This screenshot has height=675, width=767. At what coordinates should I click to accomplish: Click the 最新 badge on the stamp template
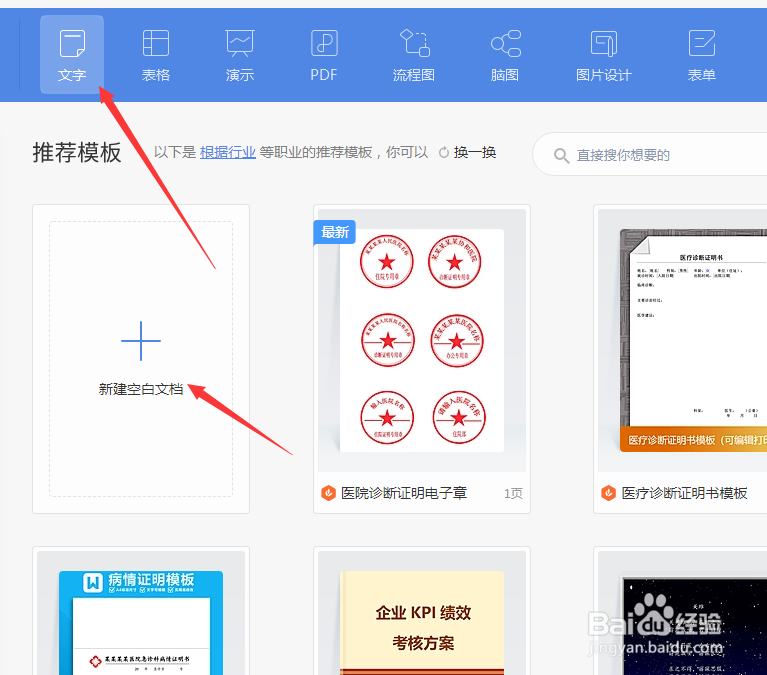(335, 232)
